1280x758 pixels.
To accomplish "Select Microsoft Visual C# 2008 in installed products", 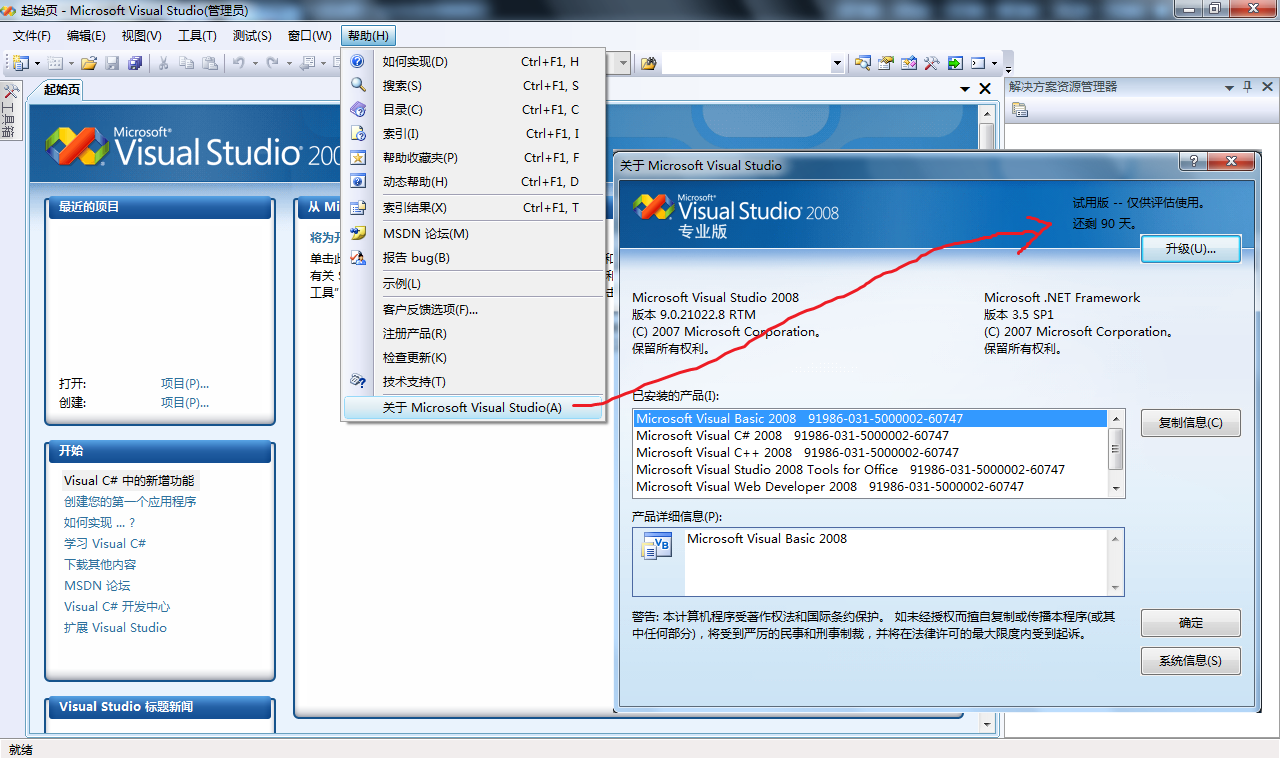I will tap(870, 436).
